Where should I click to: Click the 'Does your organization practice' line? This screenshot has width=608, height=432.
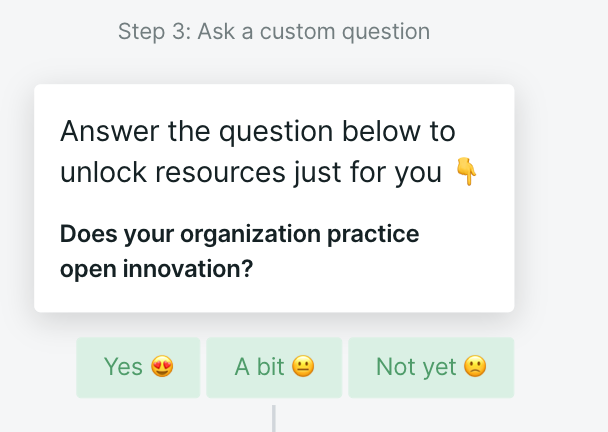pyautogui.click(x=239, y=234)
